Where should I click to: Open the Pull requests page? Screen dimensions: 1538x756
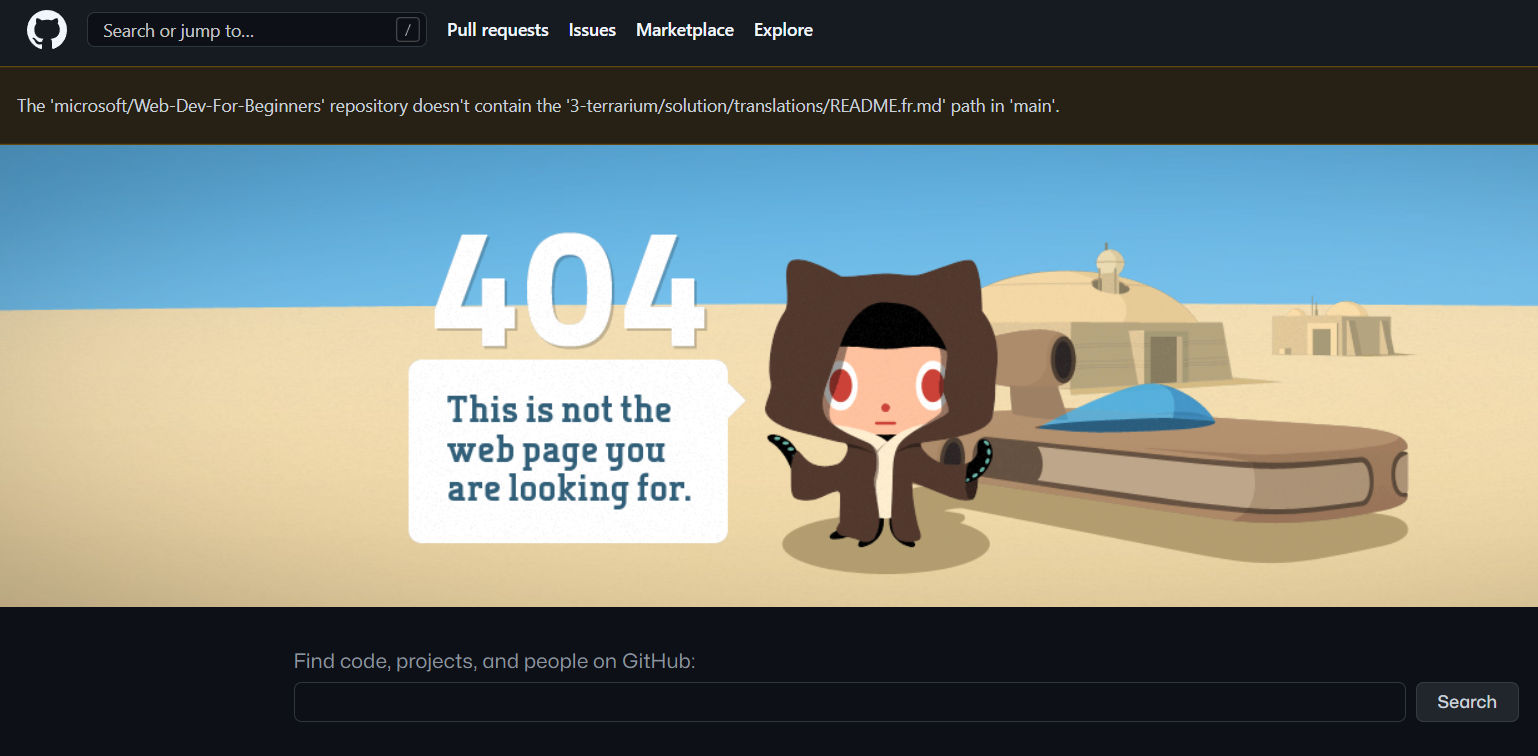[497, 30]
